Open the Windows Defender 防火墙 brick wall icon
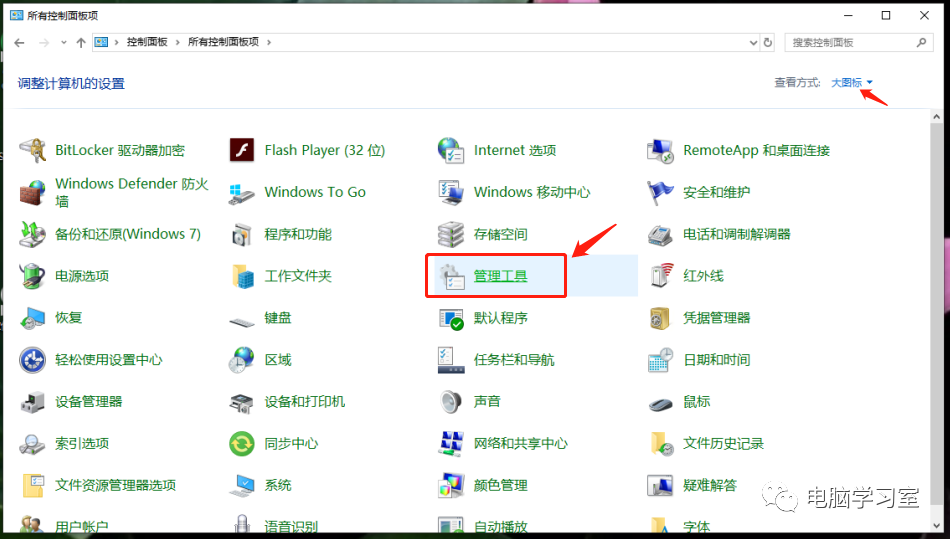 (33, 192)
